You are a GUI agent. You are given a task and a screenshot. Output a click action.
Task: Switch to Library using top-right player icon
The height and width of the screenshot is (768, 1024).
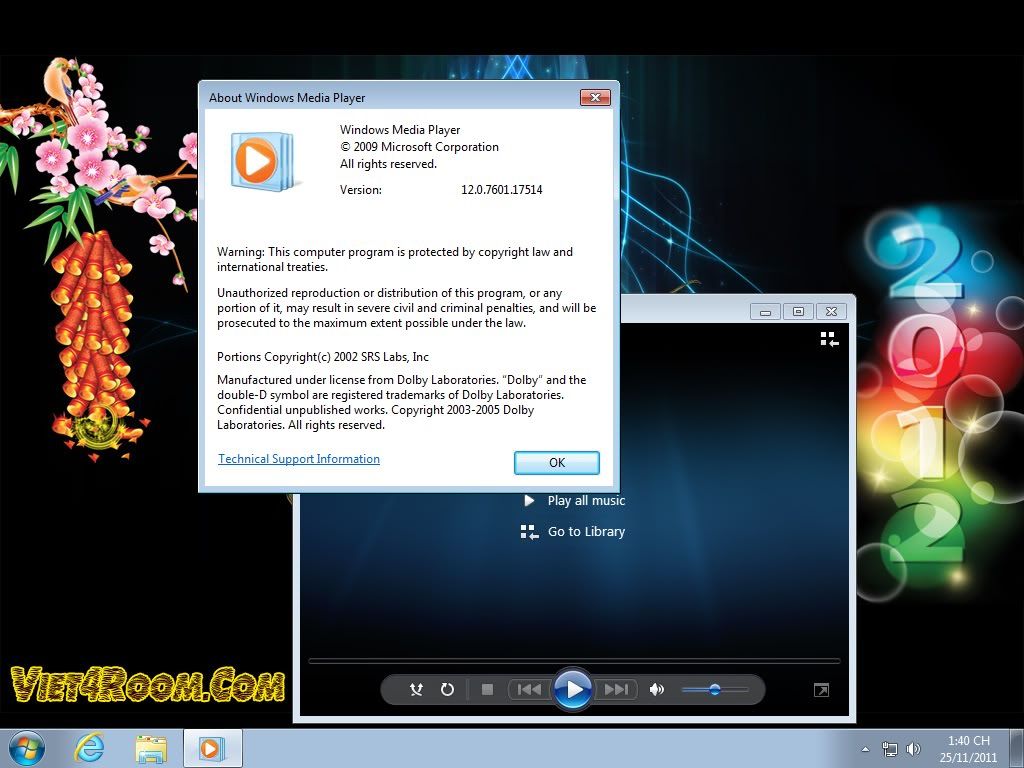pyautogui.click(x=829, y=339)
